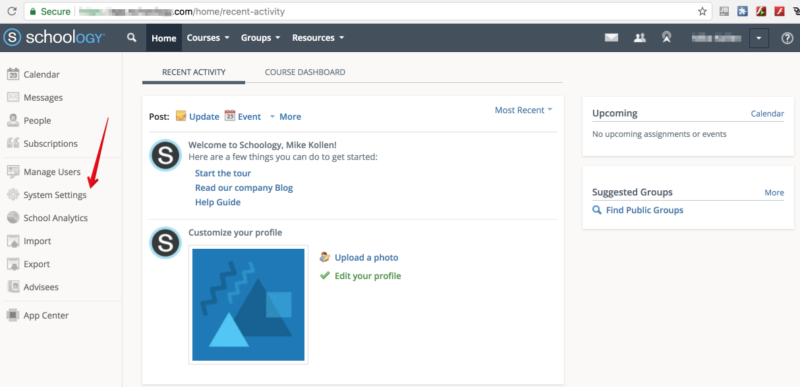Open the Most Recent filter dropdown

click(523, 110)
